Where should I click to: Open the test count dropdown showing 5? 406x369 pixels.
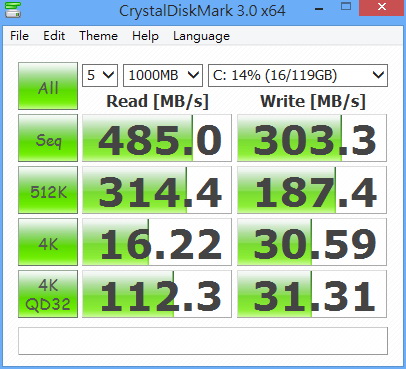click(100, 75)
